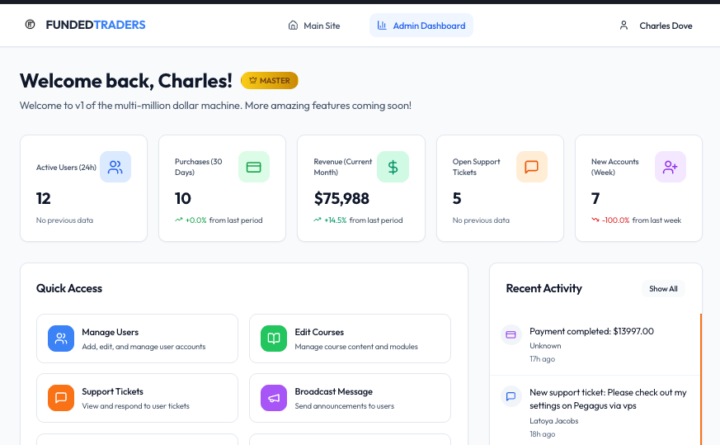Click the +14.5% revenue change
Screen dimensions: 720x445
click(335, 220)
